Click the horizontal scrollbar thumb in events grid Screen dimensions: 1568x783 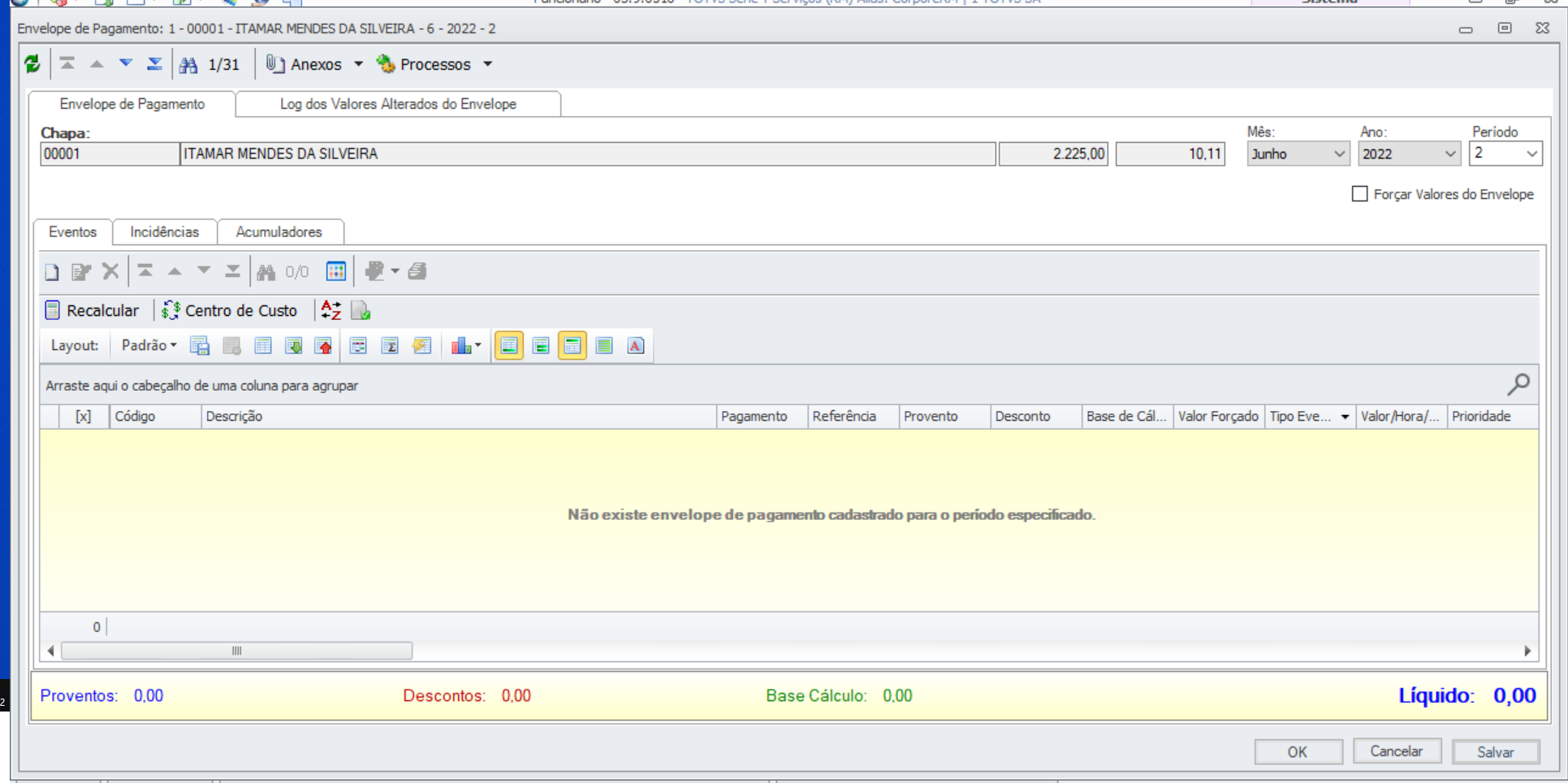pyautogui.click(x=237, y=651)
